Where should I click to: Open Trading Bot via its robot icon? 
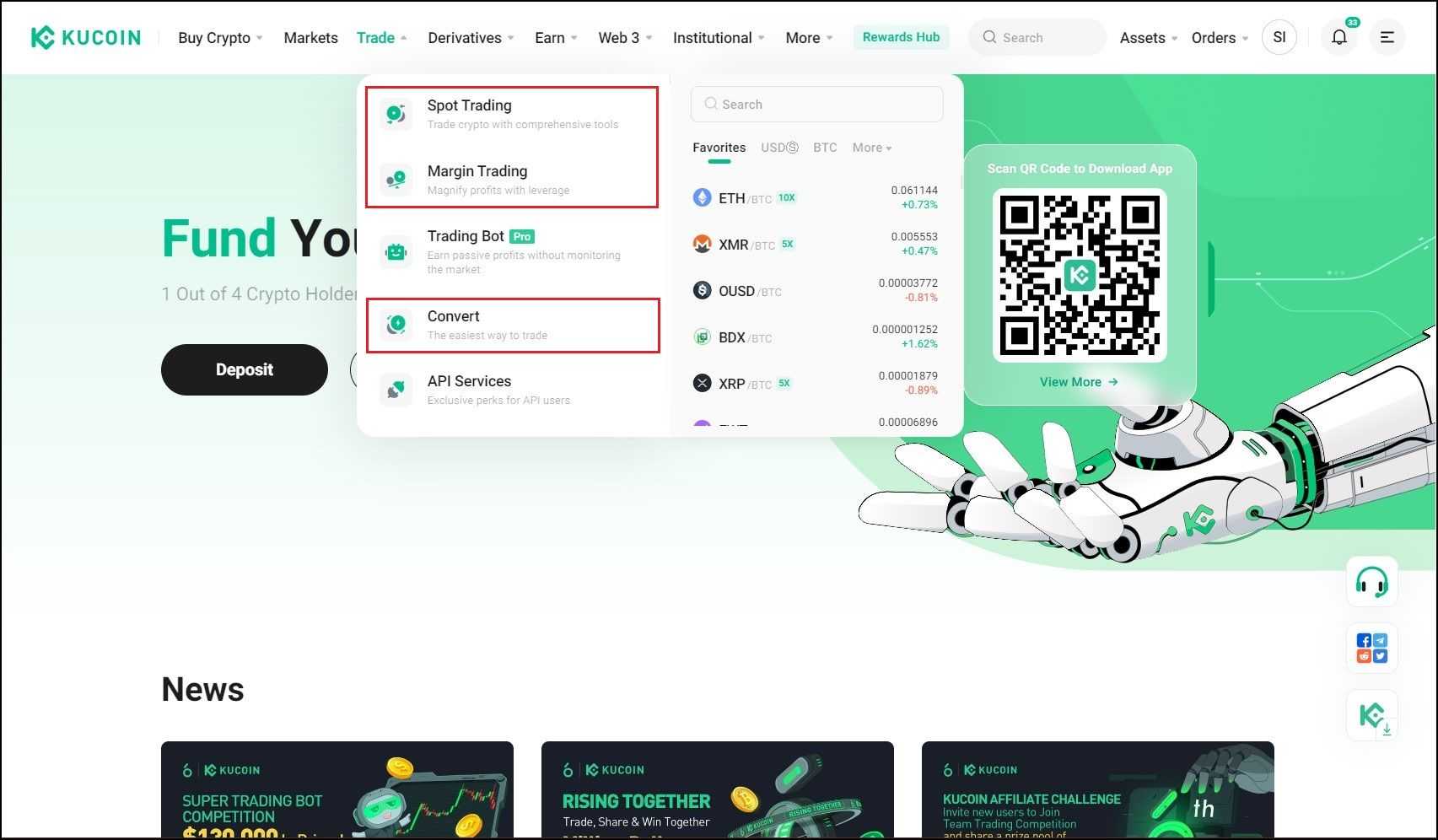[396, 250]
